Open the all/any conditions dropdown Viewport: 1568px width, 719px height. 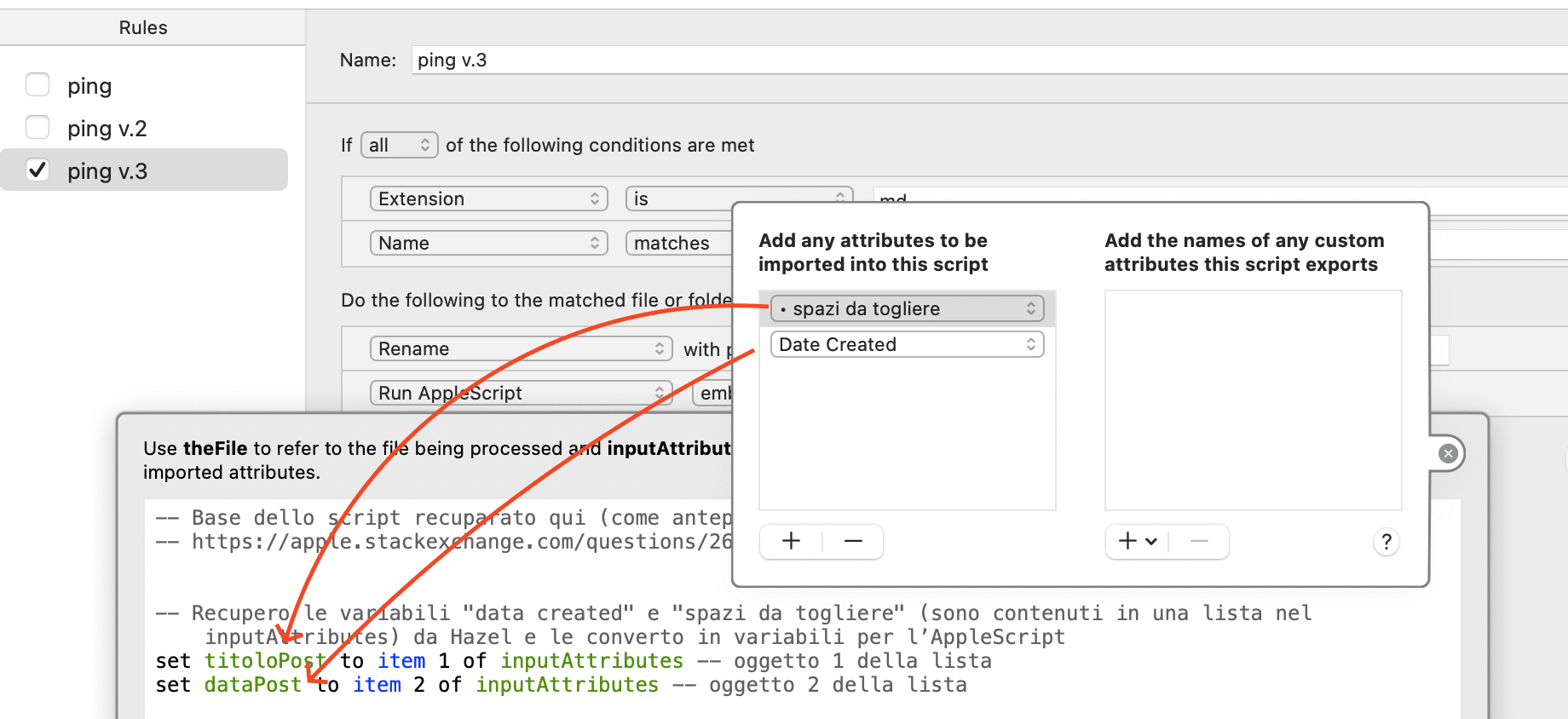(400, 145)
